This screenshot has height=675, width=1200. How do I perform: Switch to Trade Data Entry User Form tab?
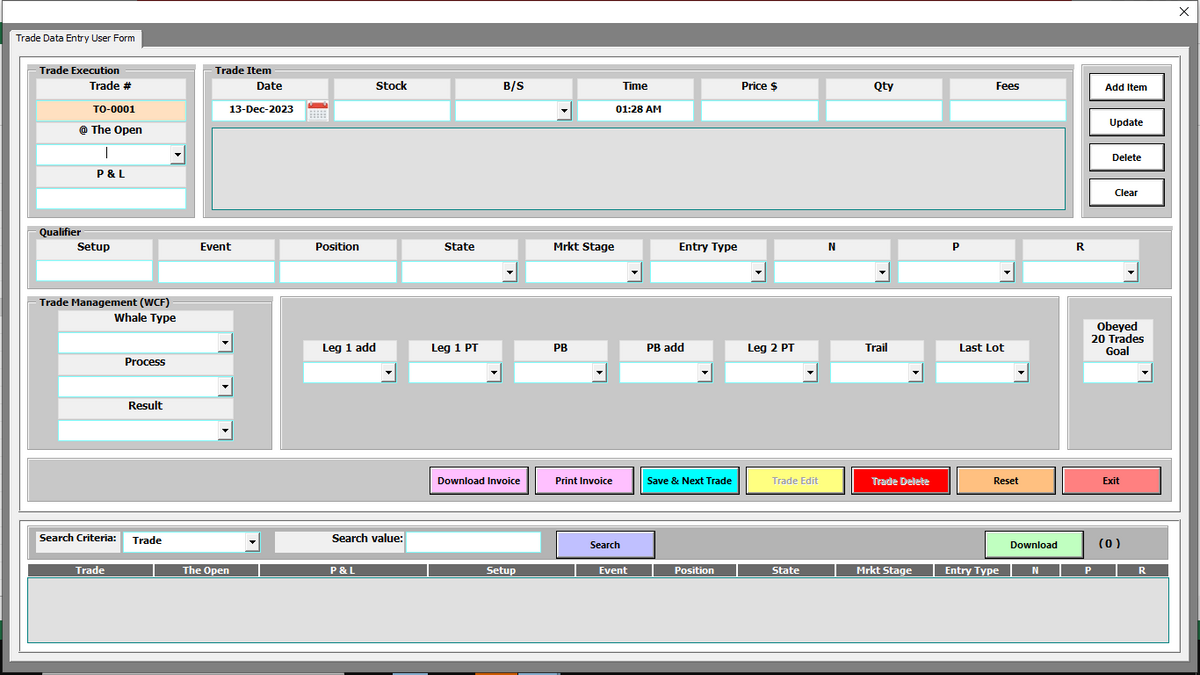pos(77,38)
